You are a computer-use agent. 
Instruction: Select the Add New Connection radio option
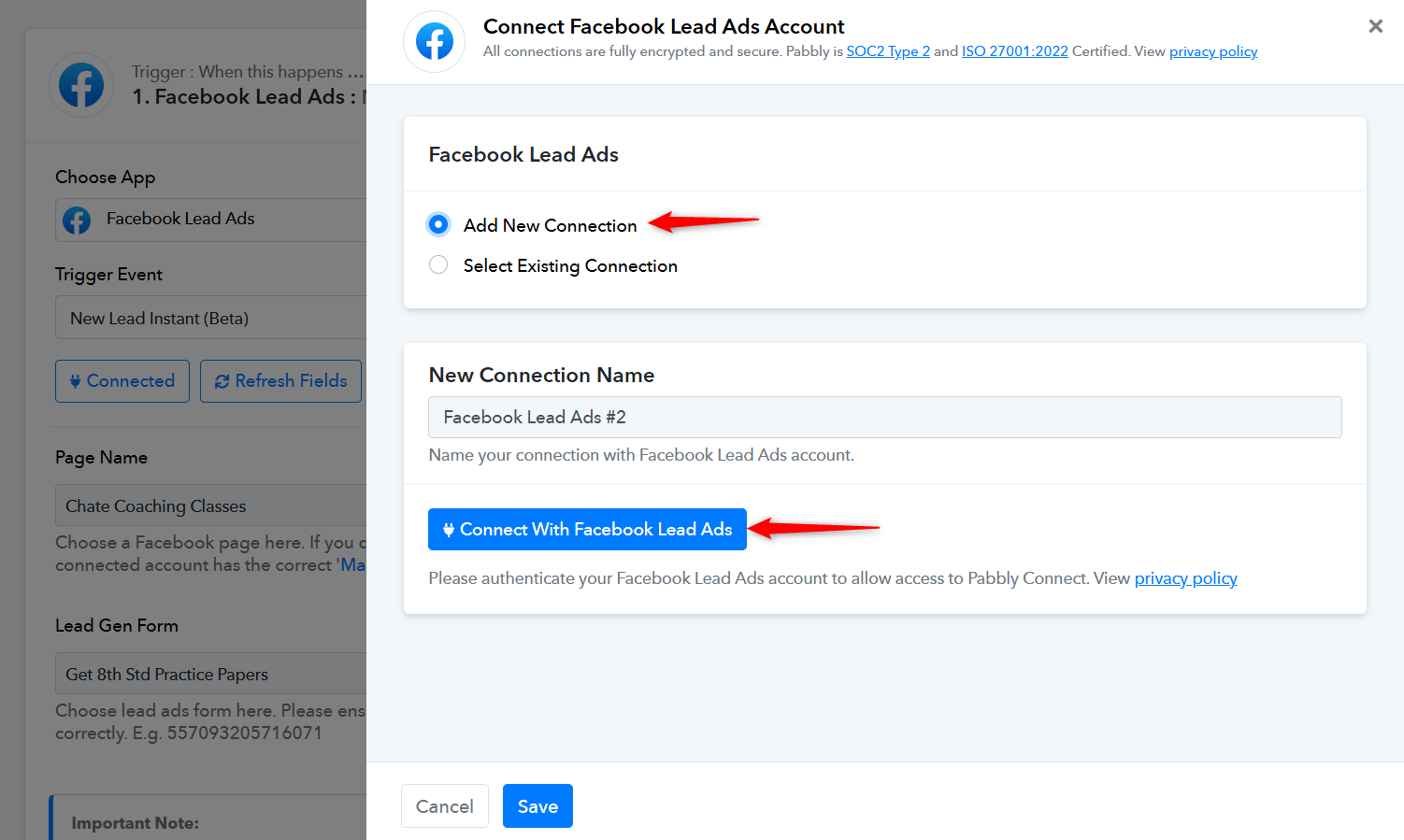pyautogui.click(x=438, y=224)
